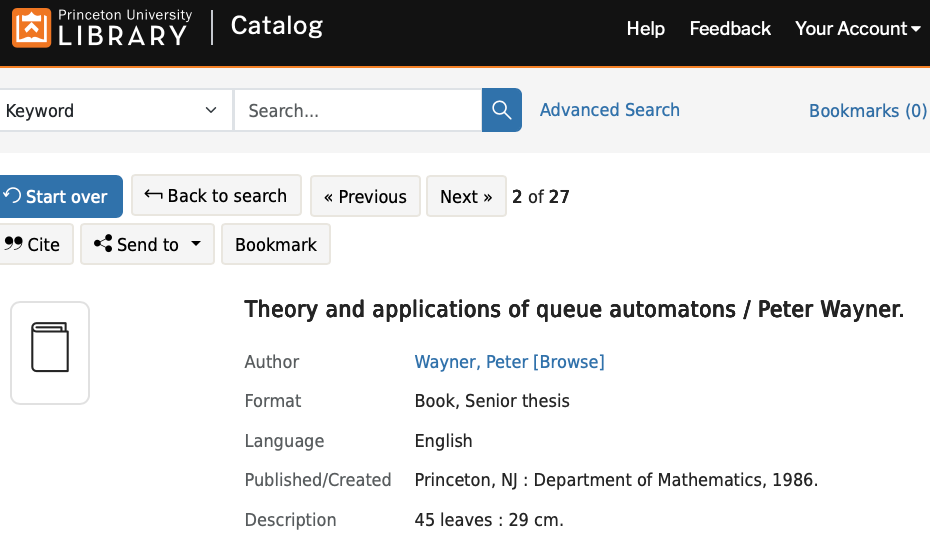Click the 'Published/Created' field label

click(318, 480)
